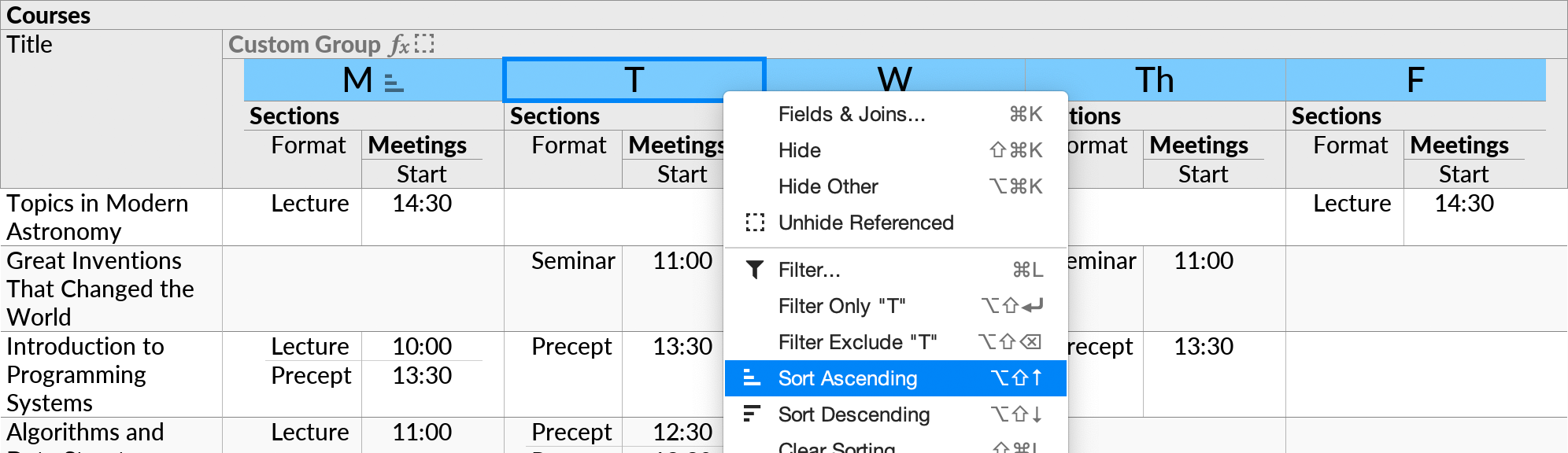Click the Sort Ascending icon in the menu
The image size is (1568, 453).
click(x=753, y=377)
